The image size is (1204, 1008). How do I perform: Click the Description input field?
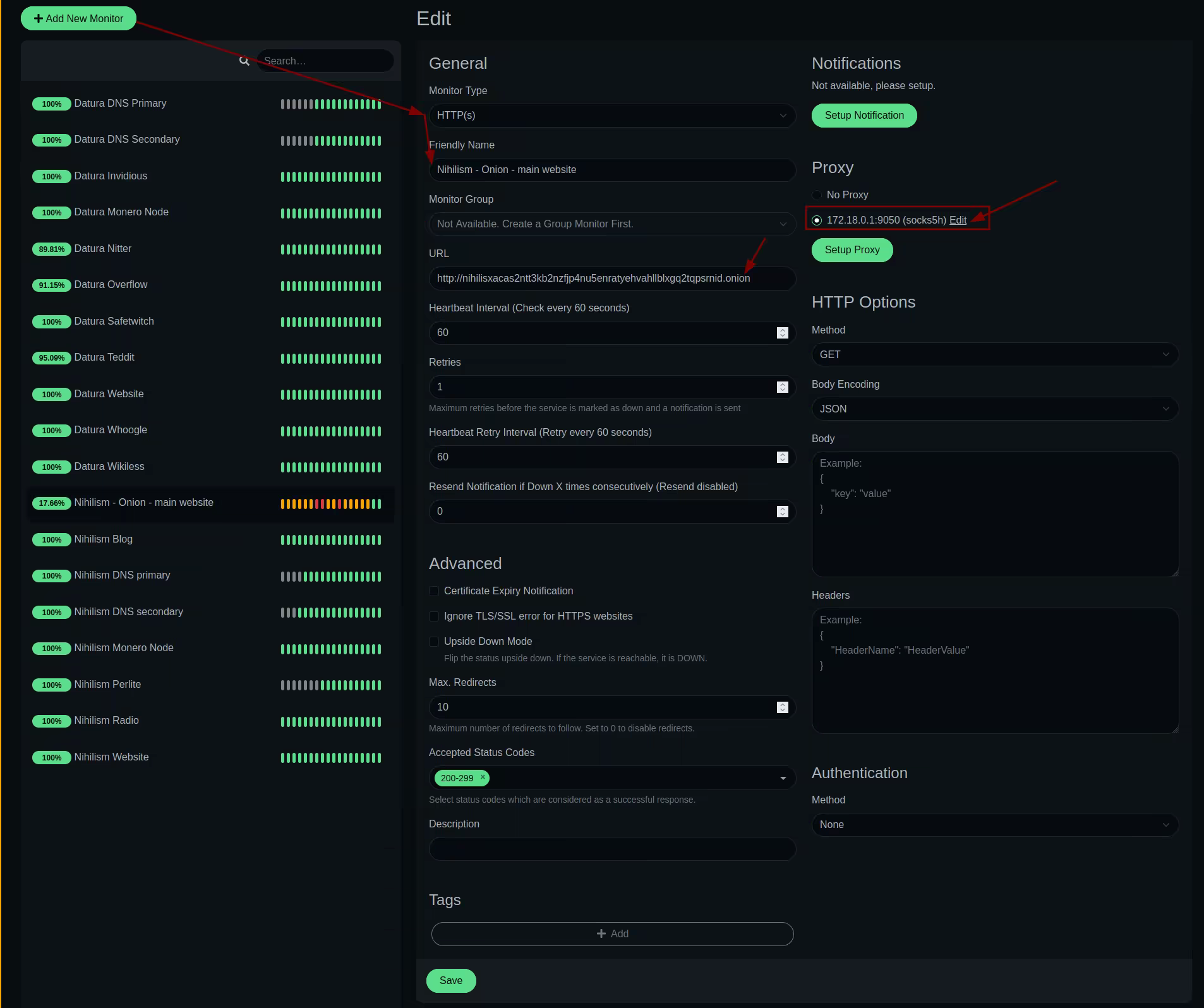[x=611, y=849]
